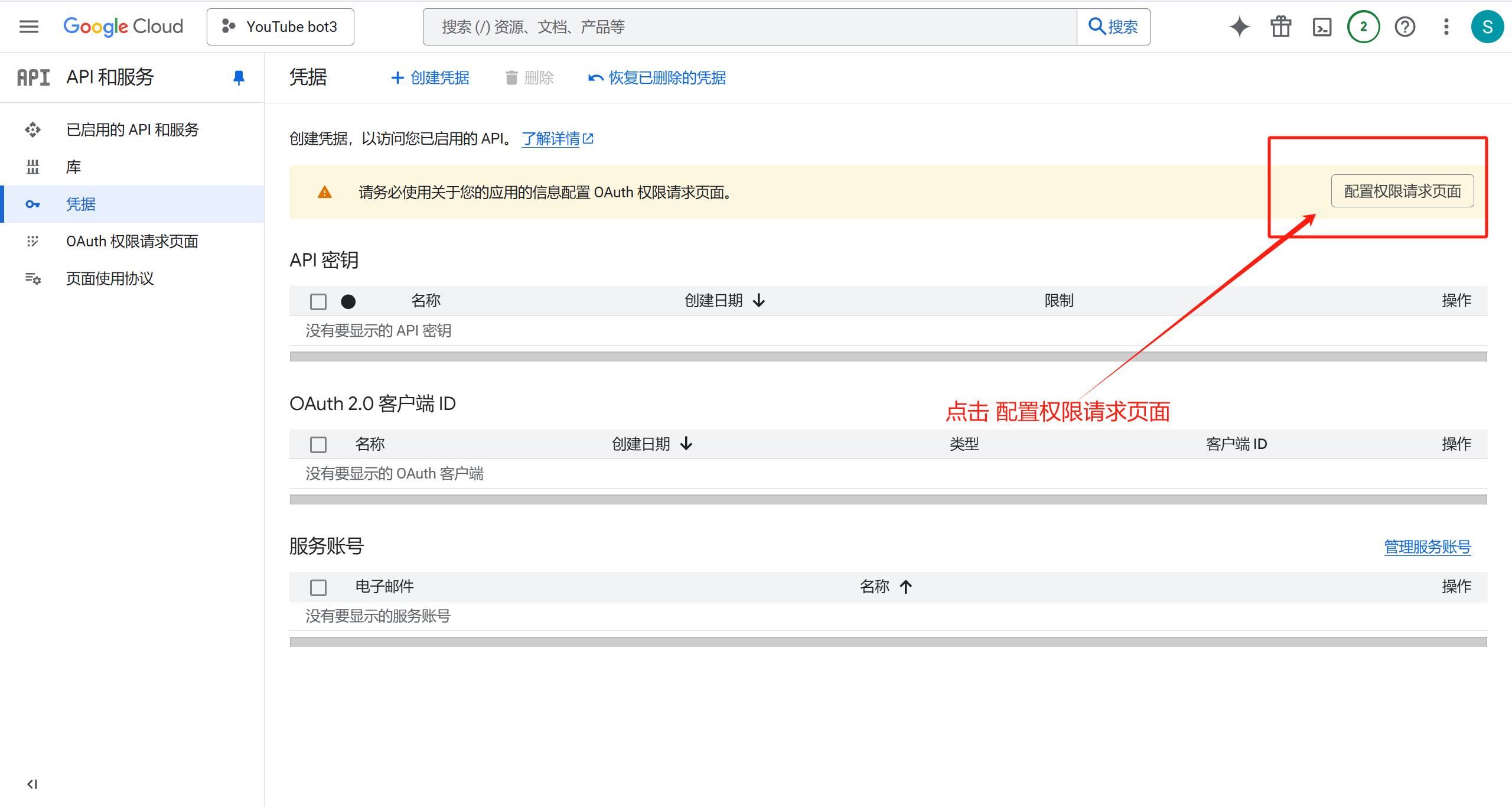The height and width of the screenshot is (807, 1512).
Task: Open the YouTube bot3 project selector
Action: coord(281,27)
